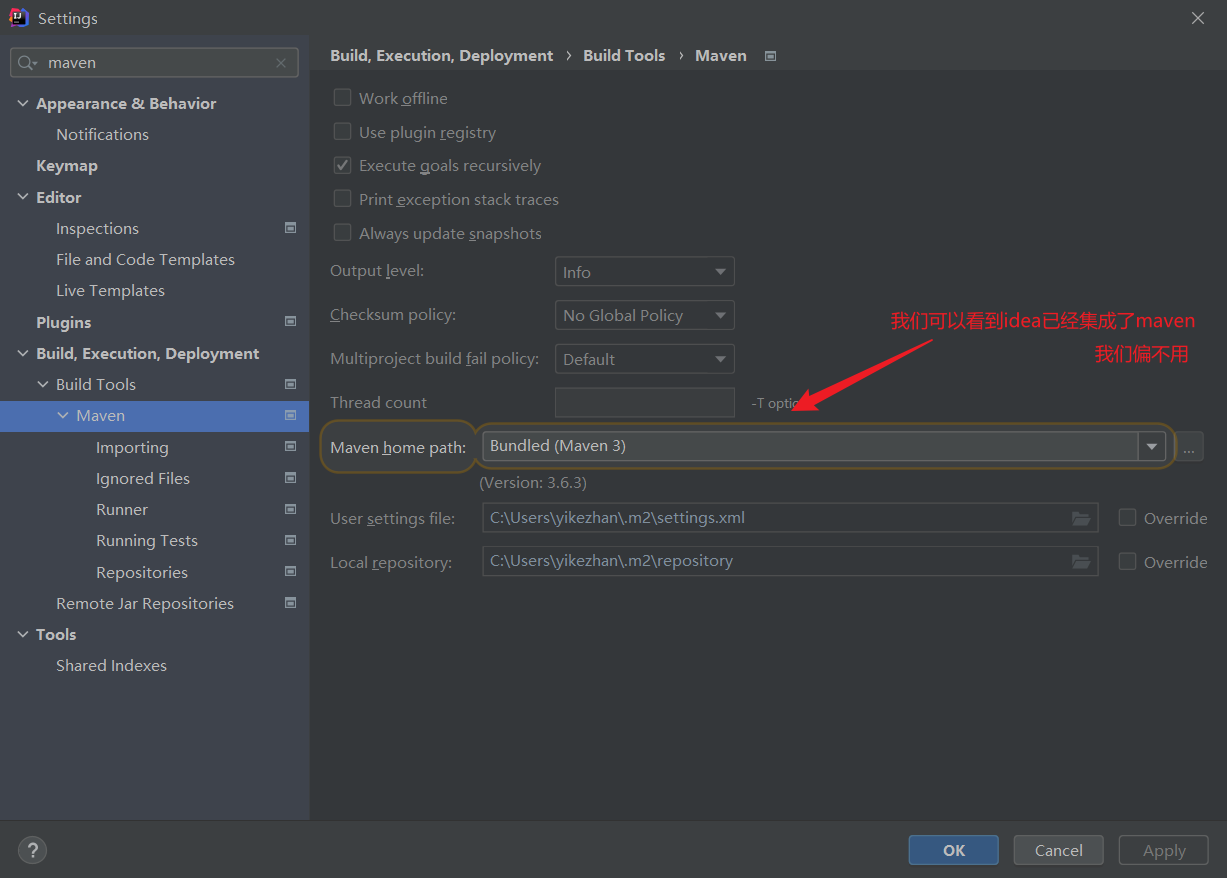The height and width of the screenshot is (878, 1227).
Task: Click the Cancel button
Action: 1058,850
